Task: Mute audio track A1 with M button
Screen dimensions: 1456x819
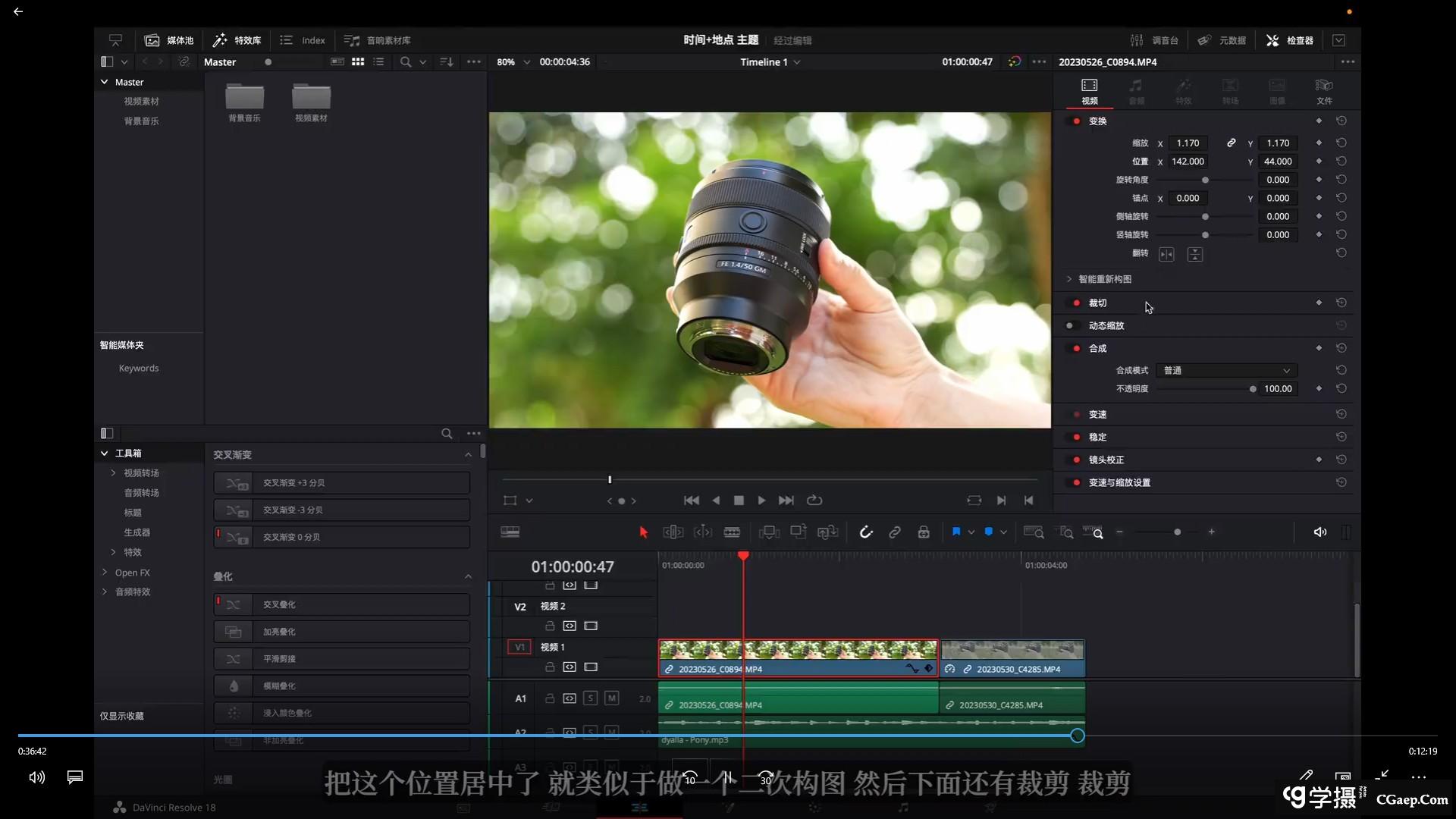Action: 611,698
